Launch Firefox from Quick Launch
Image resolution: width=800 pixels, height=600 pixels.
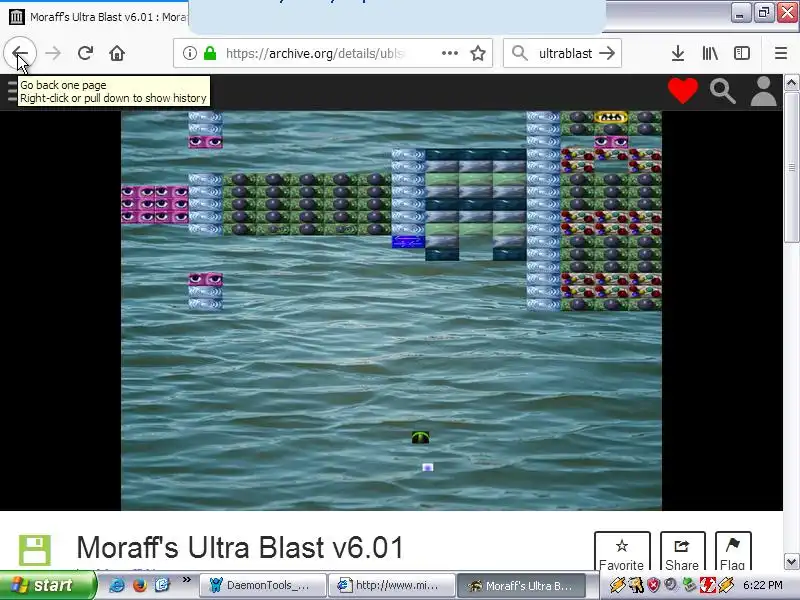pos(139,585)
